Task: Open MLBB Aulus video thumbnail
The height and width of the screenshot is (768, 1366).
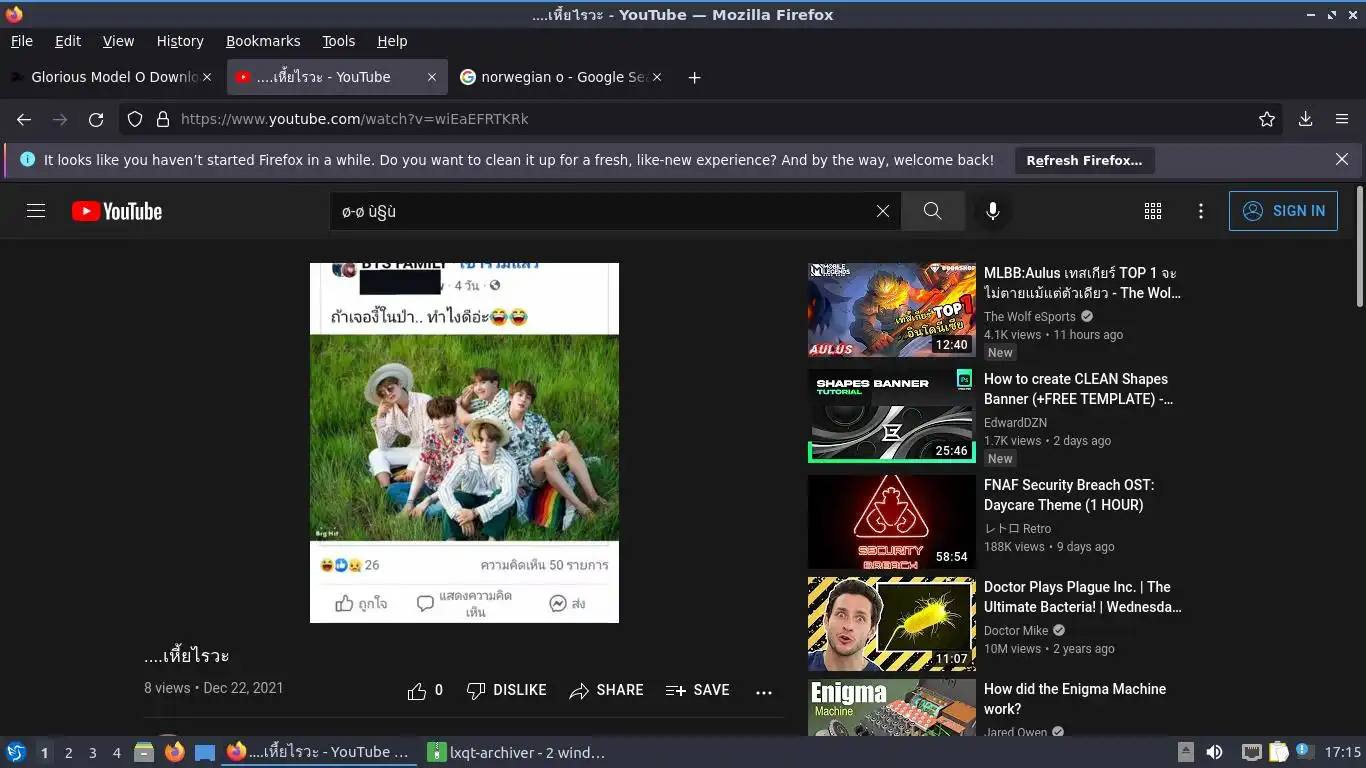Action: [891, 310]
